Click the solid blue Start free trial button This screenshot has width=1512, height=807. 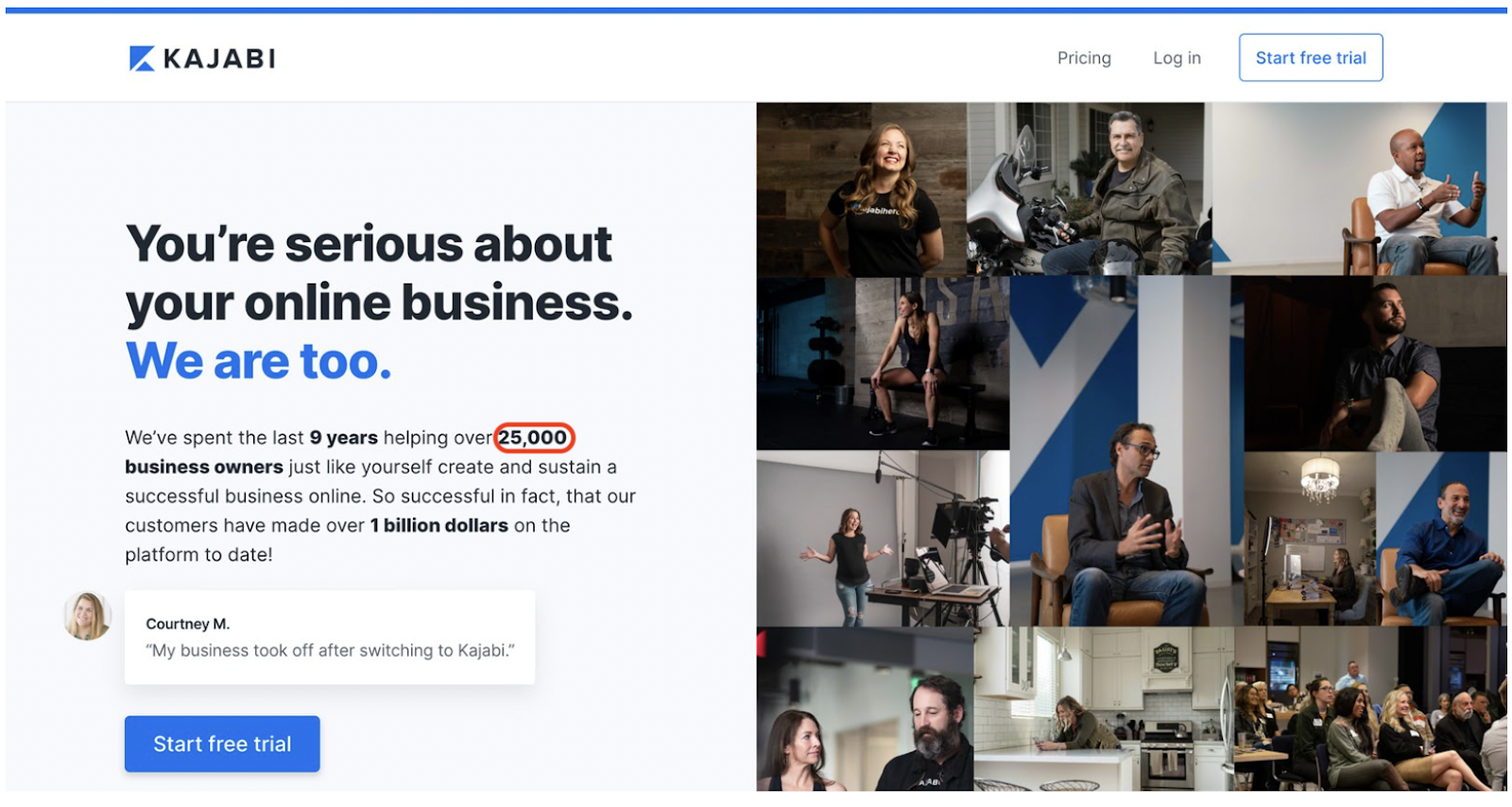pyautogui.click(x=222, y=744)
